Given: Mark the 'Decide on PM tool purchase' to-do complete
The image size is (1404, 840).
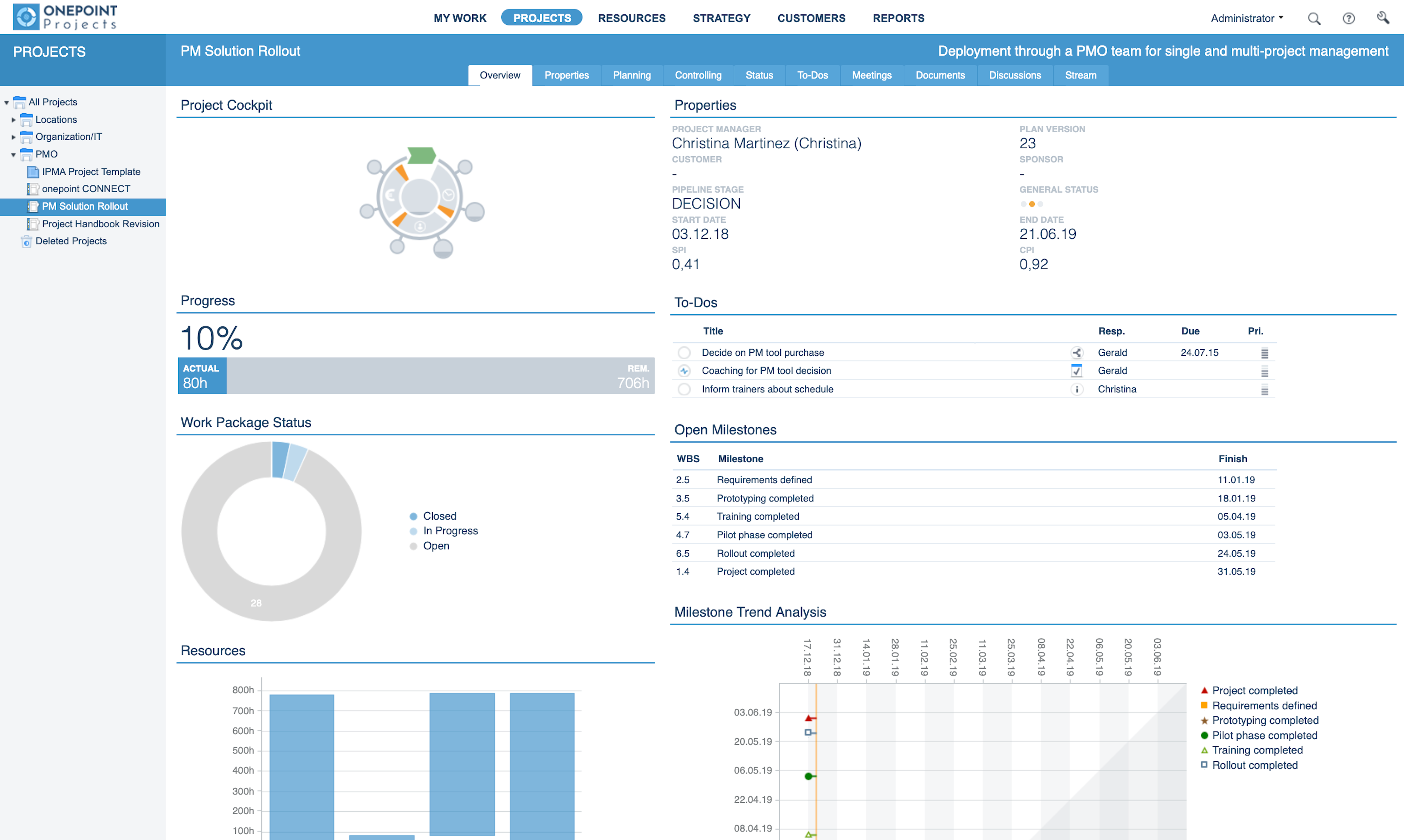Looking at the screenshot, I should [684, 352].
